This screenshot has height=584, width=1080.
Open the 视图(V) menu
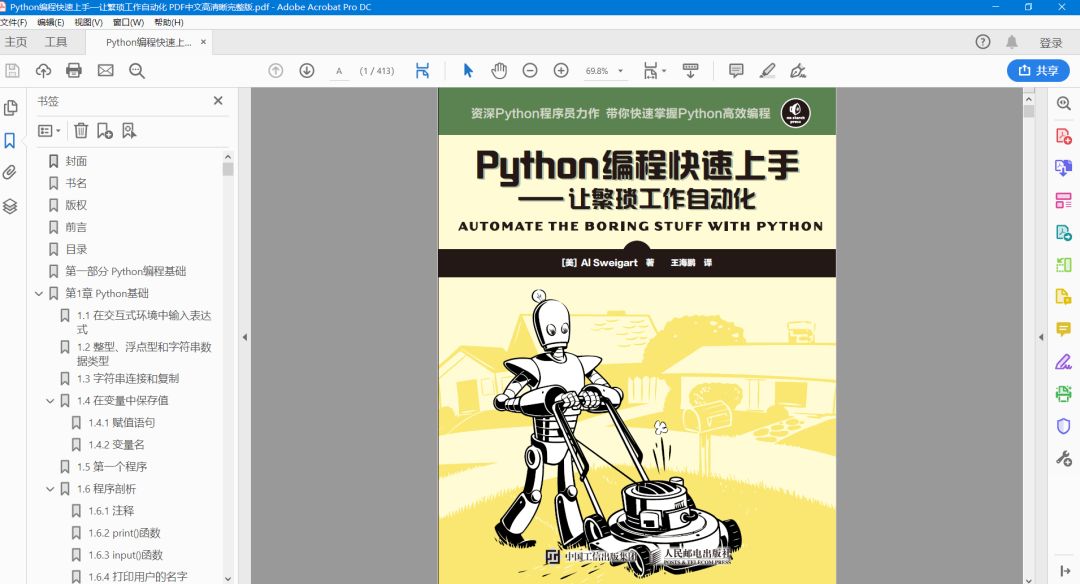[88, 22]
